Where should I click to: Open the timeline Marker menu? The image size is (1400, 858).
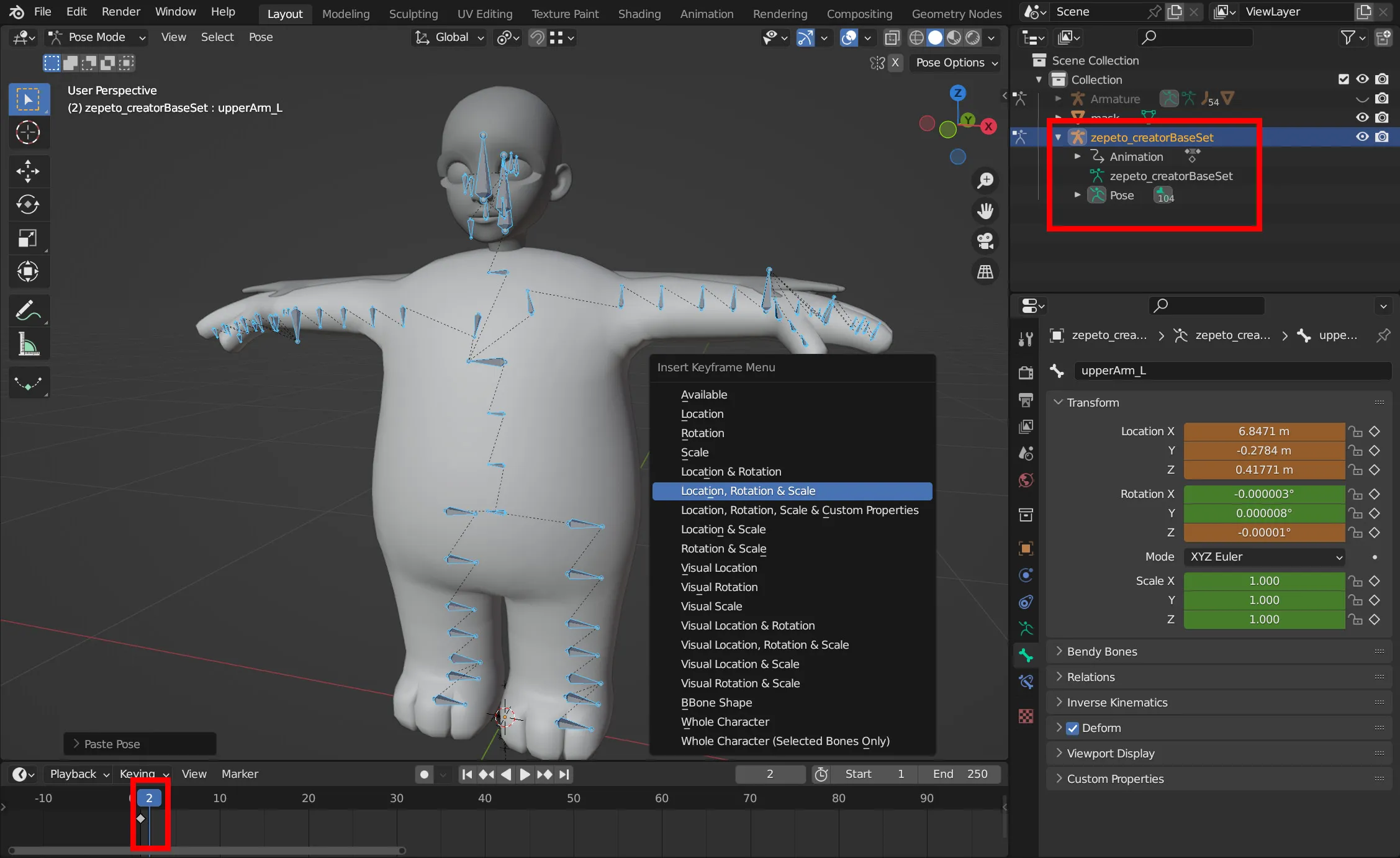tap(240, 774)
